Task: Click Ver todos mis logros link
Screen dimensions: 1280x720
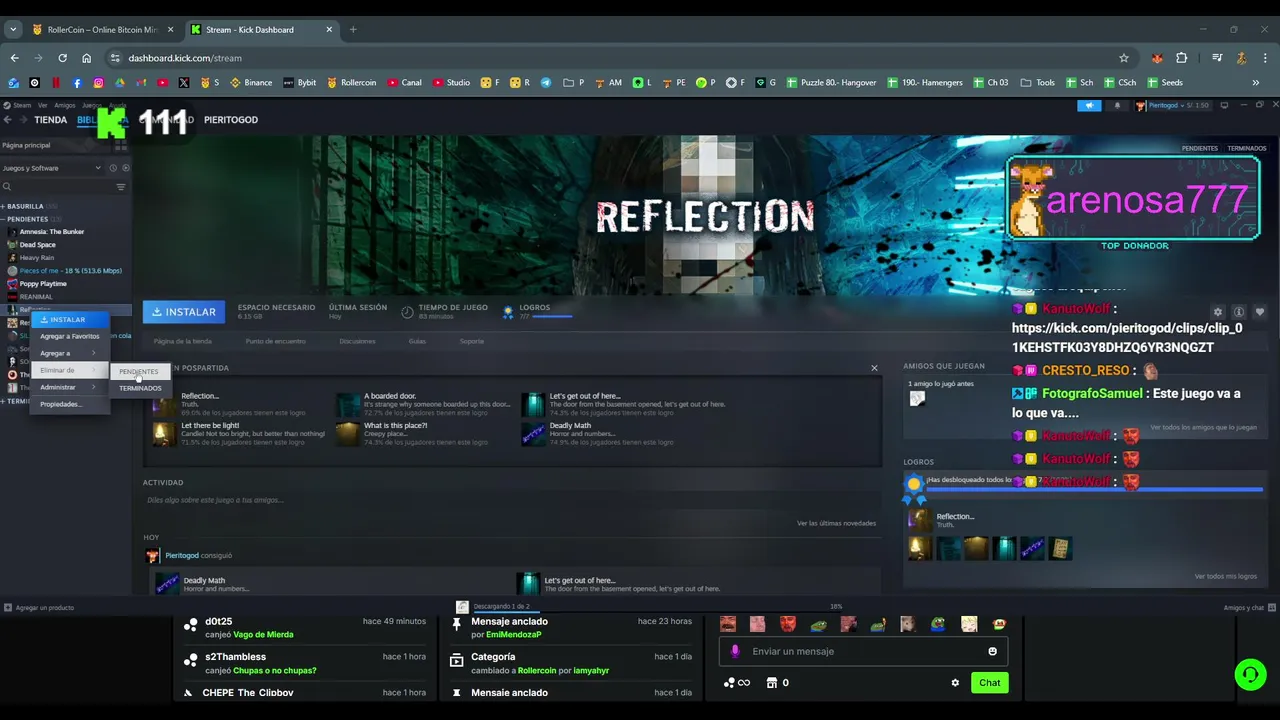Action: click(1225, 576)
